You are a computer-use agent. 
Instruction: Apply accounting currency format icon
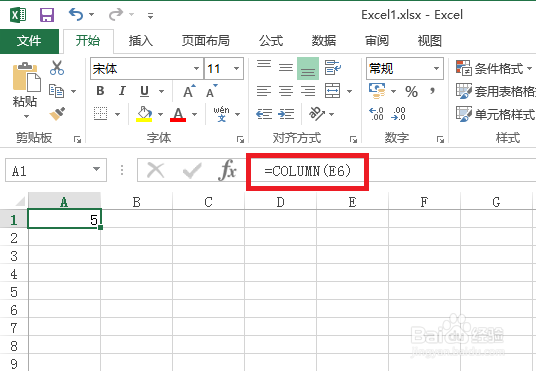pos(377,91)
